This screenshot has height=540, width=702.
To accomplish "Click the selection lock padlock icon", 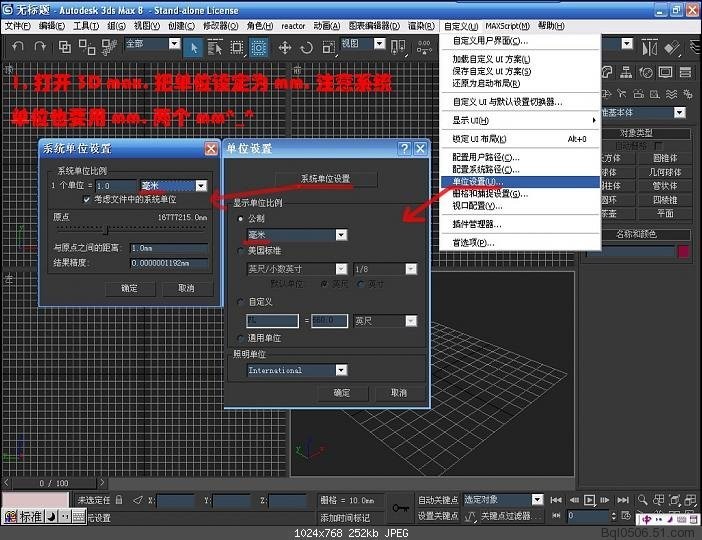I will click(119, 499).
